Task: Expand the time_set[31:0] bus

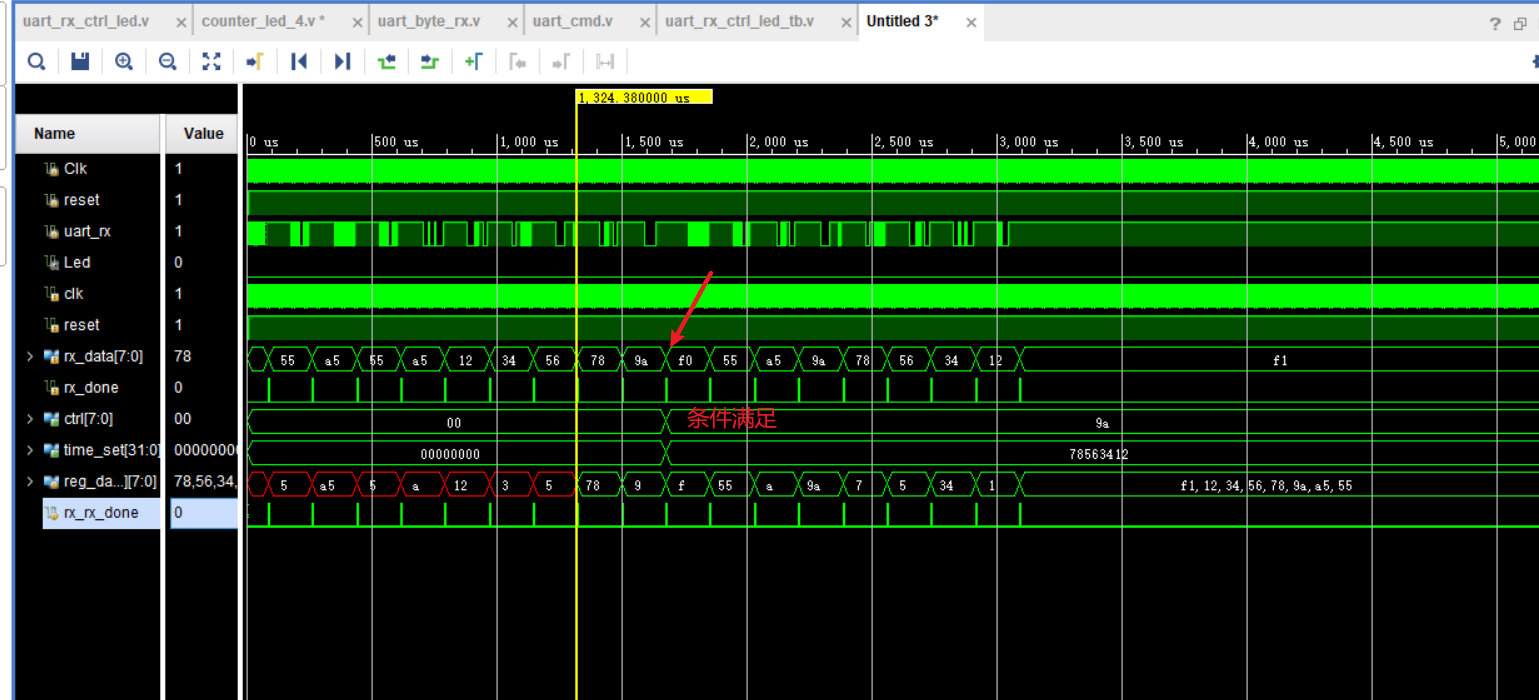Action: coord(30,450)
